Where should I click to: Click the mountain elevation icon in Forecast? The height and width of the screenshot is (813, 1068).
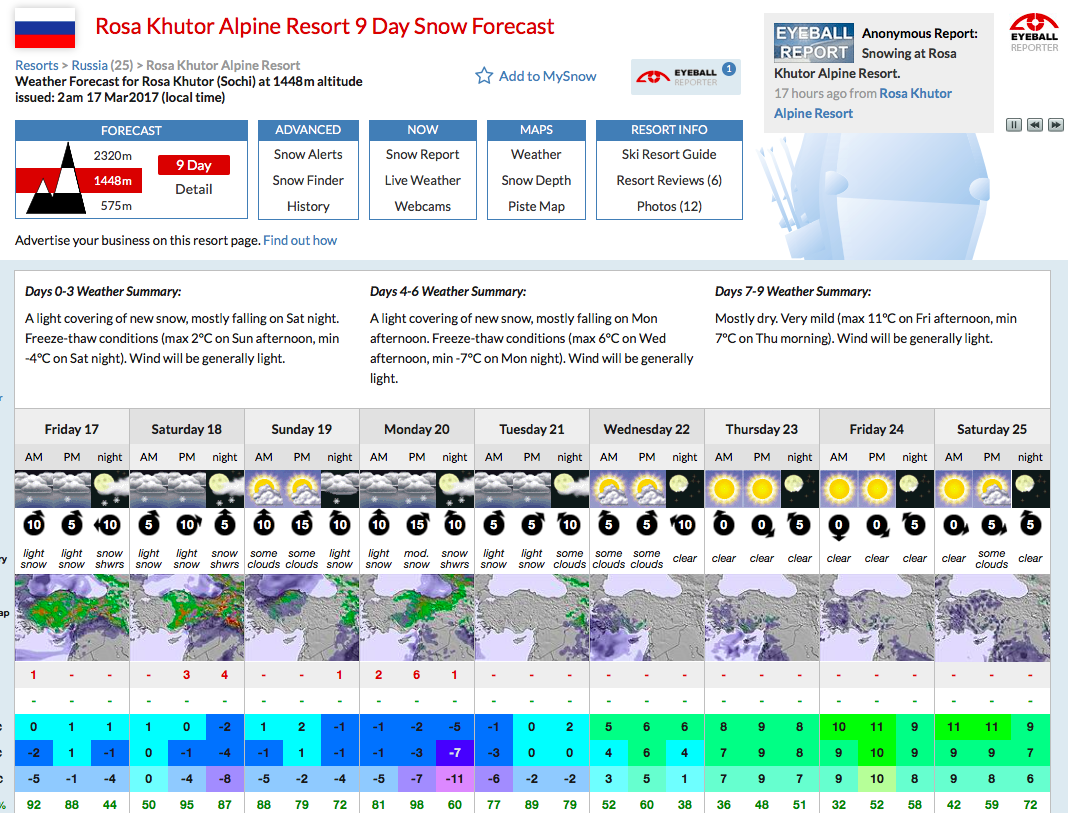point(56,178)
